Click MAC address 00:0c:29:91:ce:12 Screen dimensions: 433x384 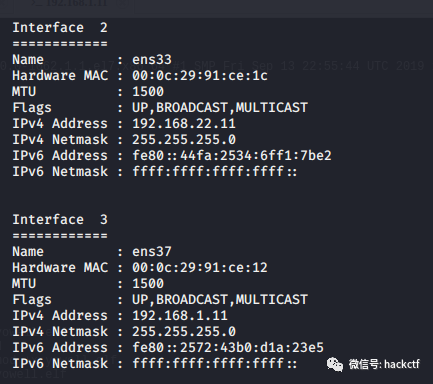point(200,268)
